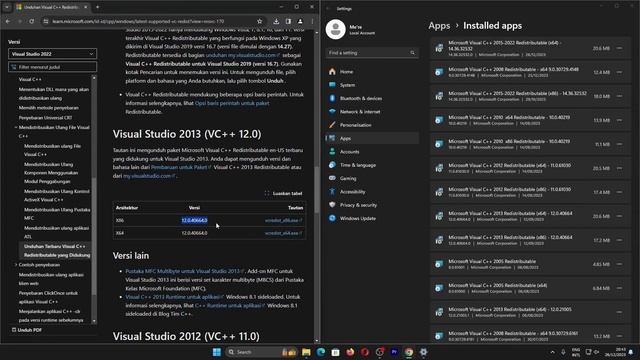Open Visual C++ 2013 Runtime untuk aplikasi link
This screenshot has height=360, width=640.
click(x=174, y=297)
